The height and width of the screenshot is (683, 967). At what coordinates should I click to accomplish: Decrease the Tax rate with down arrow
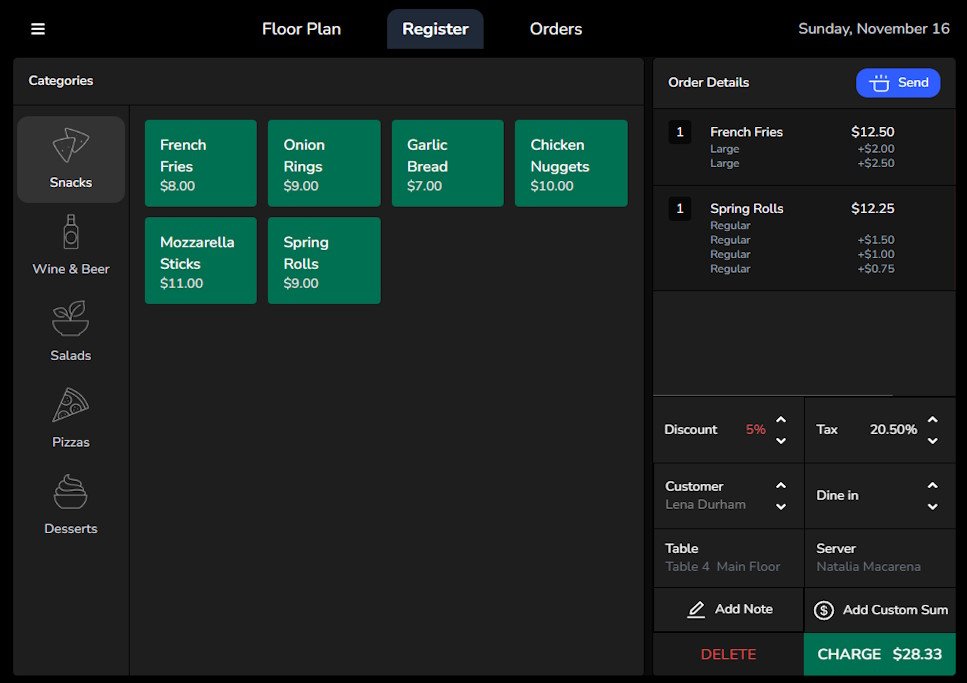coord(932,441)
